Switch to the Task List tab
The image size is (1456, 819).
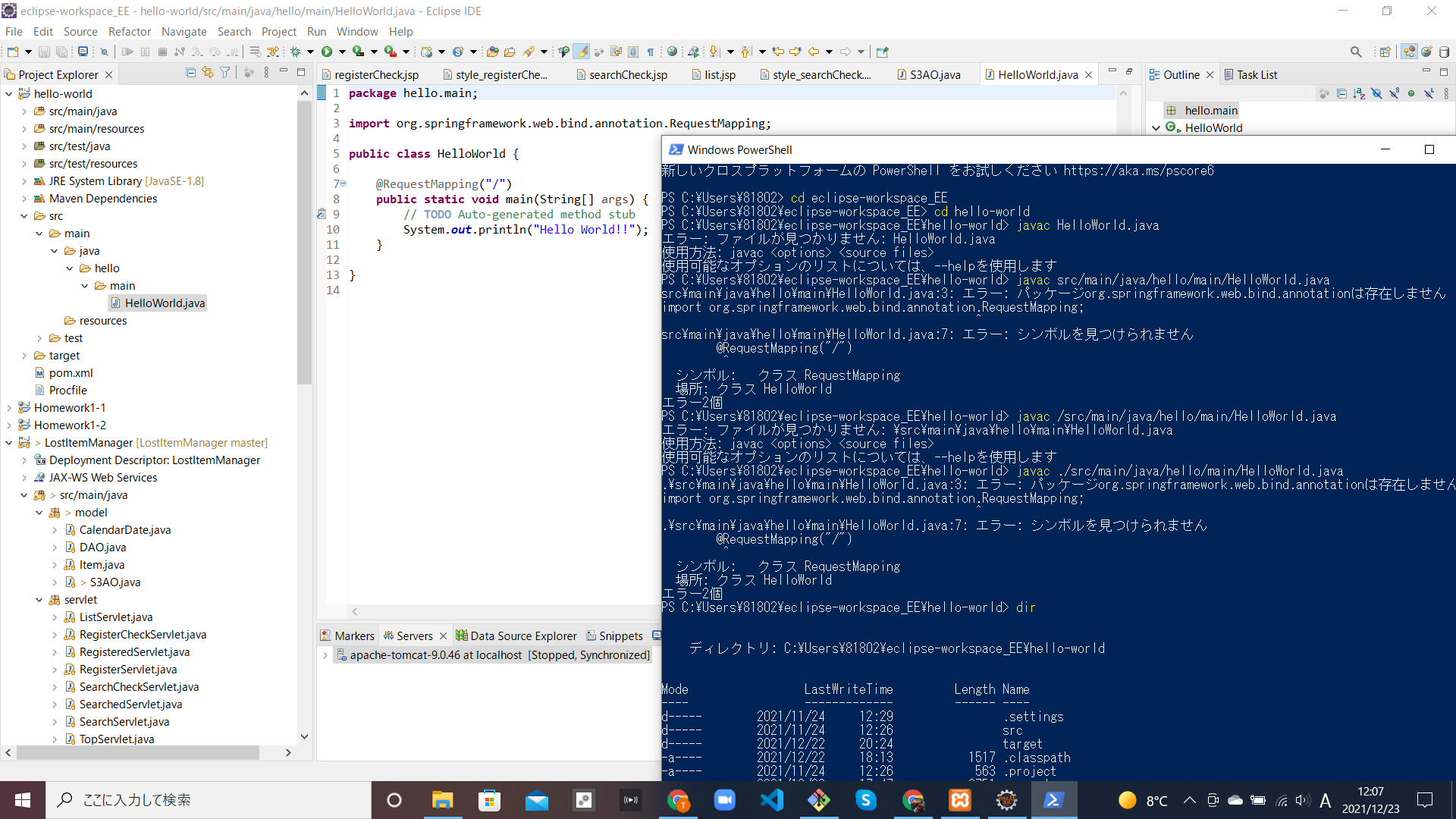[1250, 74]
